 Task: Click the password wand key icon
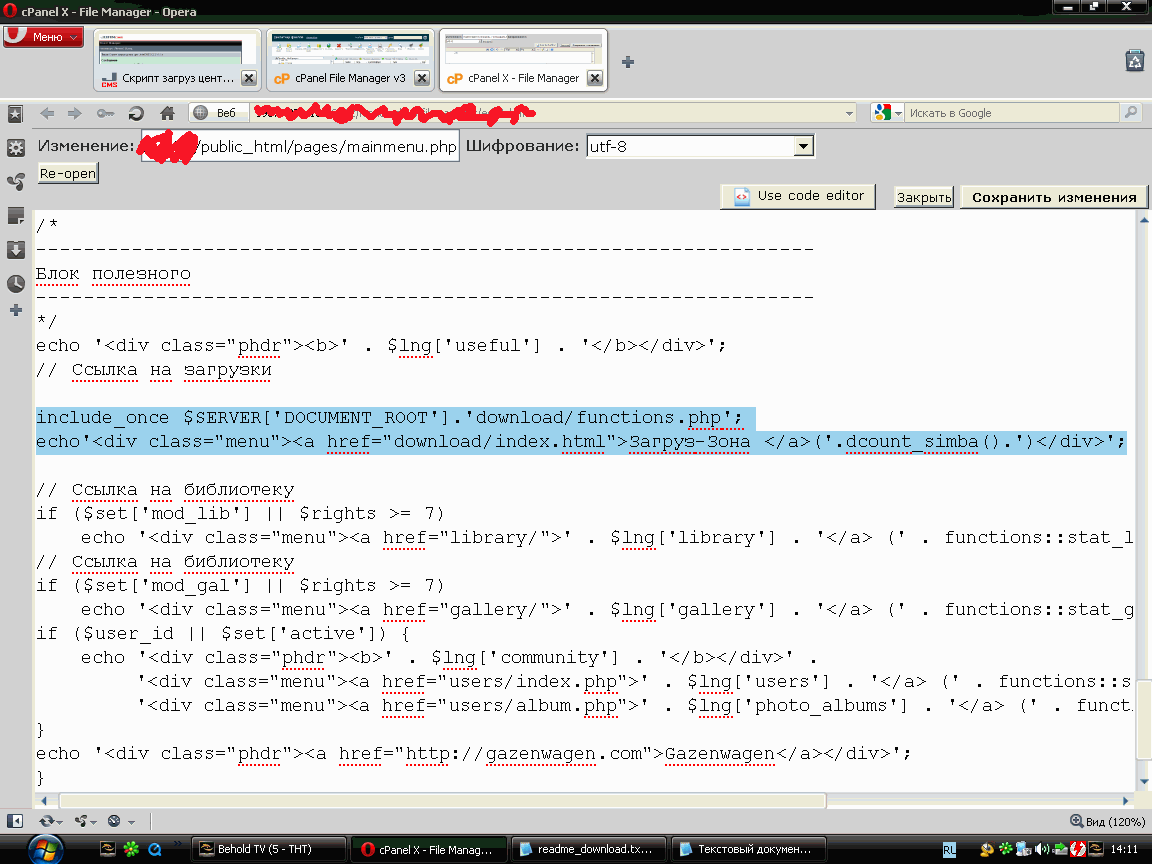pyautogui.click(x=105, y=113)
